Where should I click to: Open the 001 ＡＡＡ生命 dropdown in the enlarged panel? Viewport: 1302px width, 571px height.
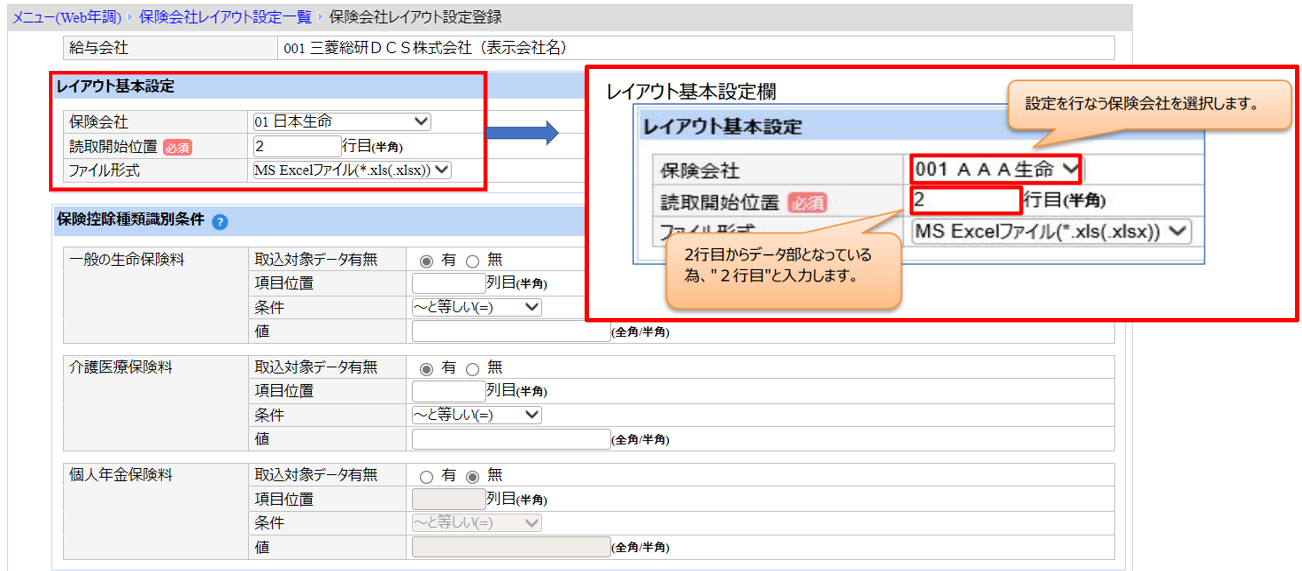pos(997,169)
